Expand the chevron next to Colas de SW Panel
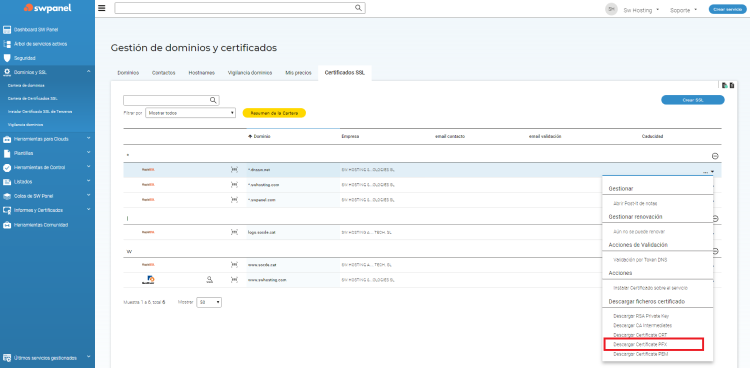750x368 pixels. coord(88,196)
